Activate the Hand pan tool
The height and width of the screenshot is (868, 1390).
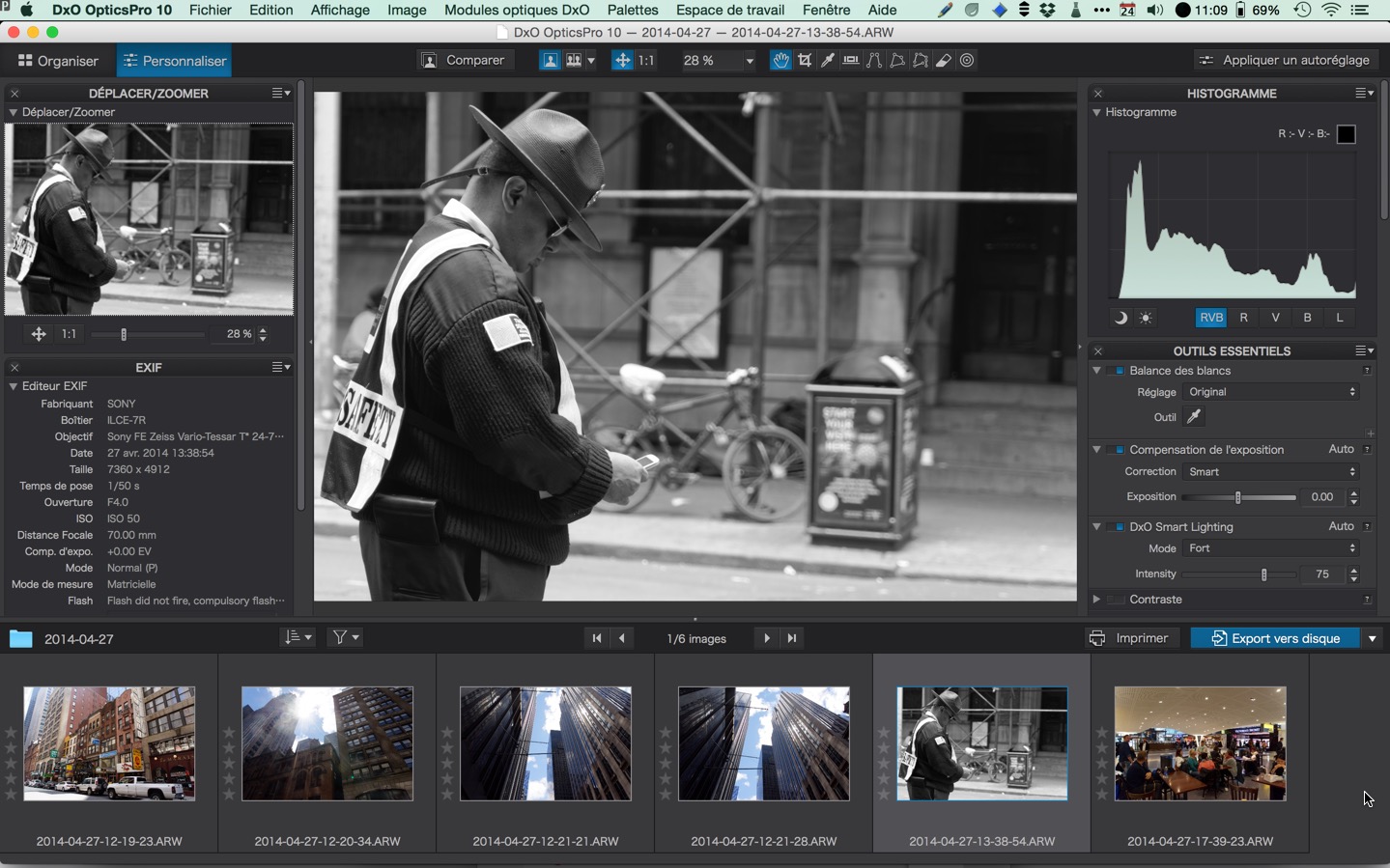tap(780, 61)
